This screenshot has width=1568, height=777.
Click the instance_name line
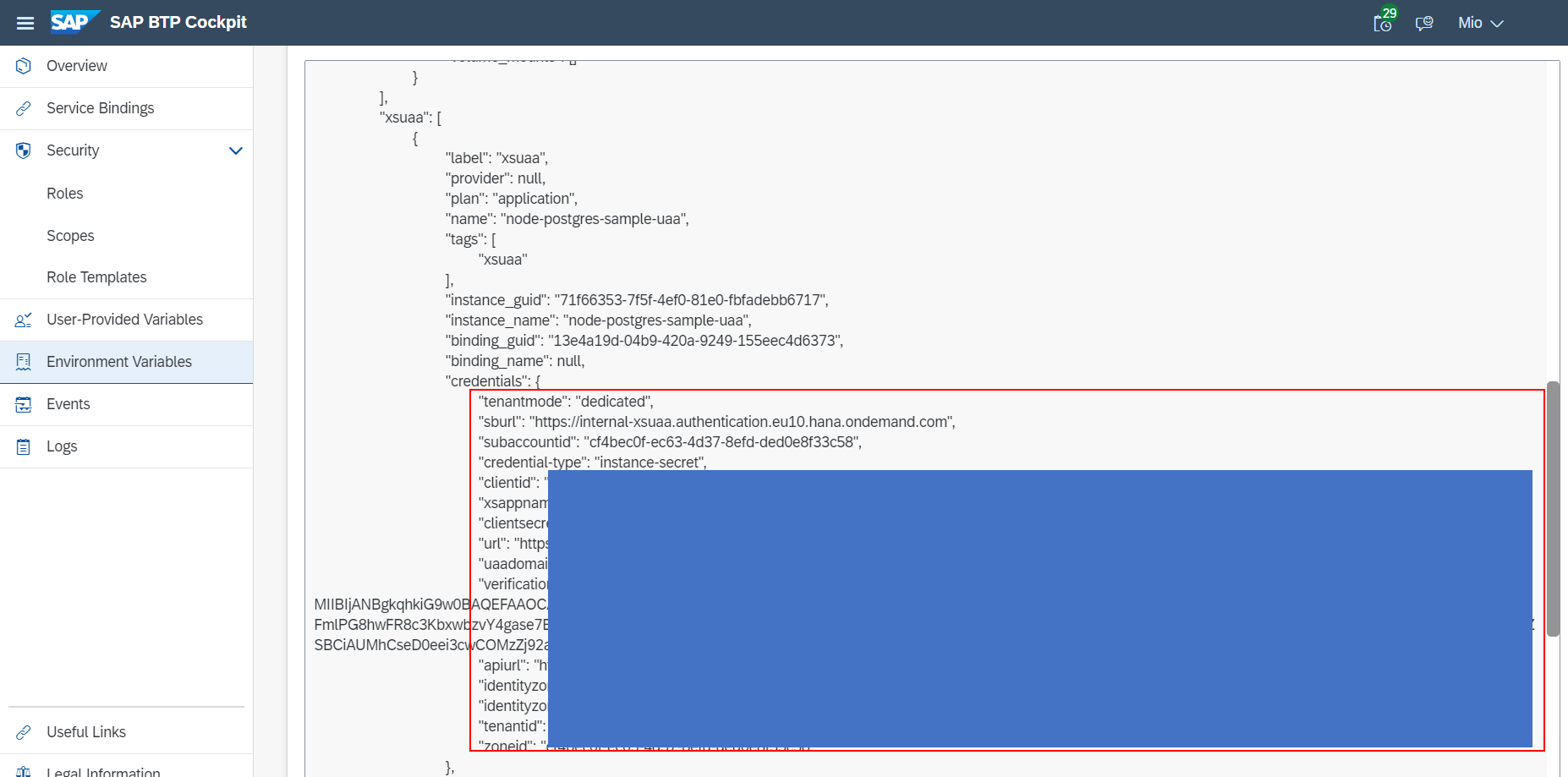coord(599,320)
